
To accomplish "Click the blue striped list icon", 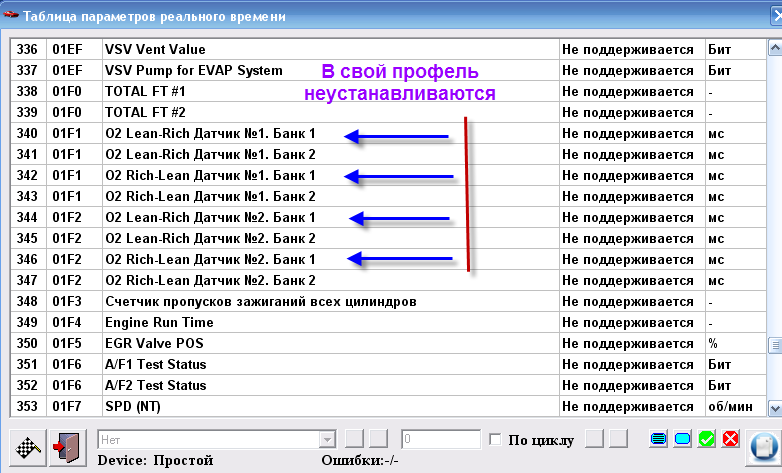I will pyautogui.click(x=659, y=440).
